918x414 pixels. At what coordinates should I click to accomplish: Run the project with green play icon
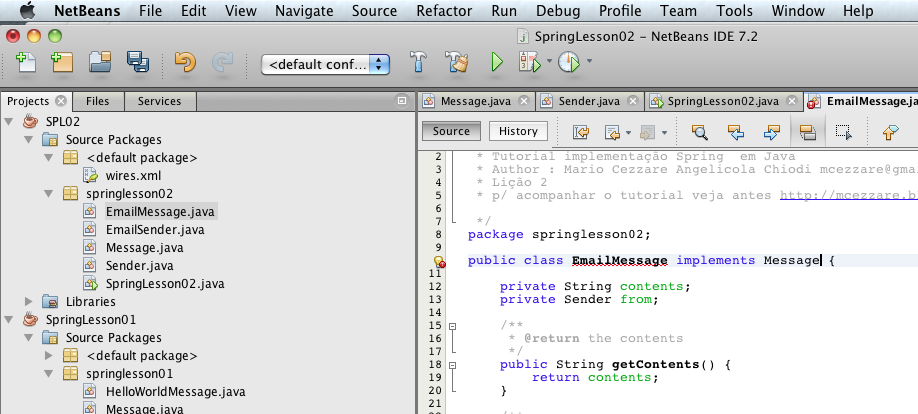[496, 62]
